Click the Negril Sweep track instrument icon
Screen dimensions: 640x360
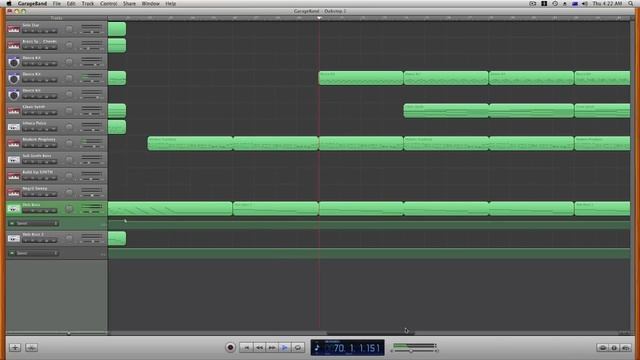pos(13,192)
